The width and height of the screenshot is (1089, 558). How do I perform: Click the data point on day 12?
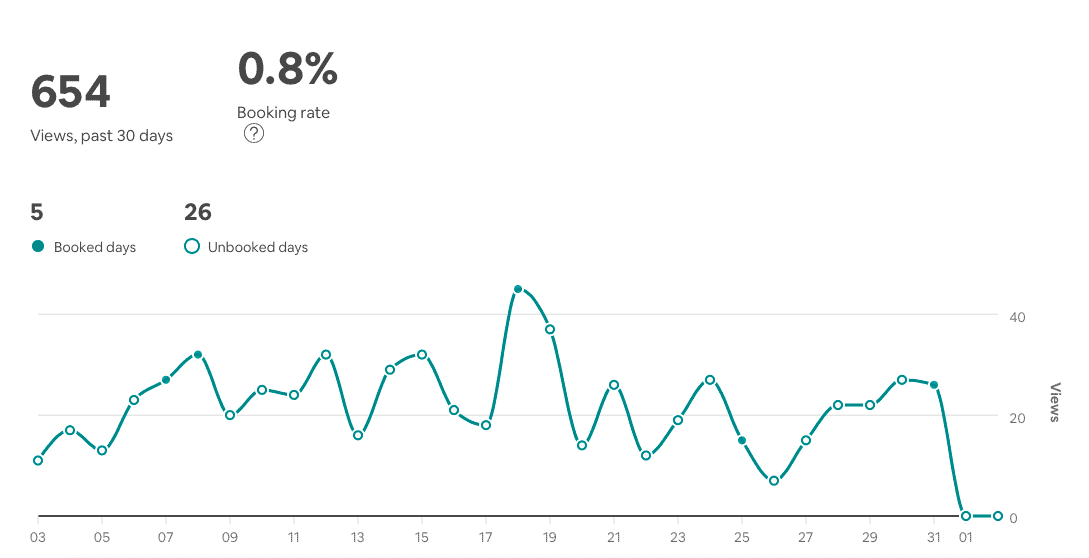326,355
